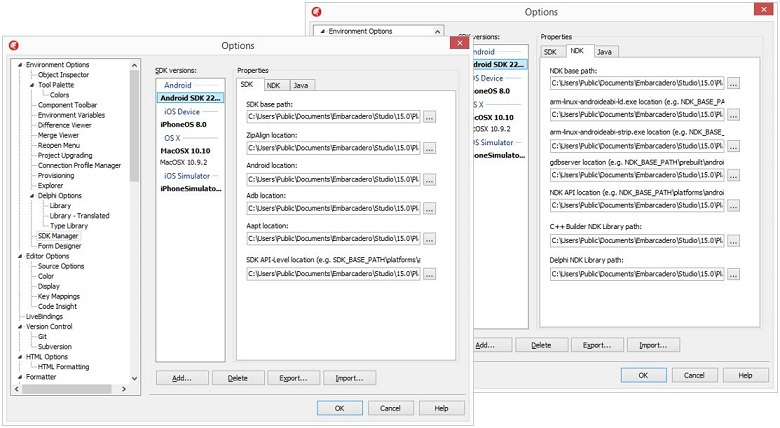
Task: Switch to Java tab in front window
Action: coord(301,86)
